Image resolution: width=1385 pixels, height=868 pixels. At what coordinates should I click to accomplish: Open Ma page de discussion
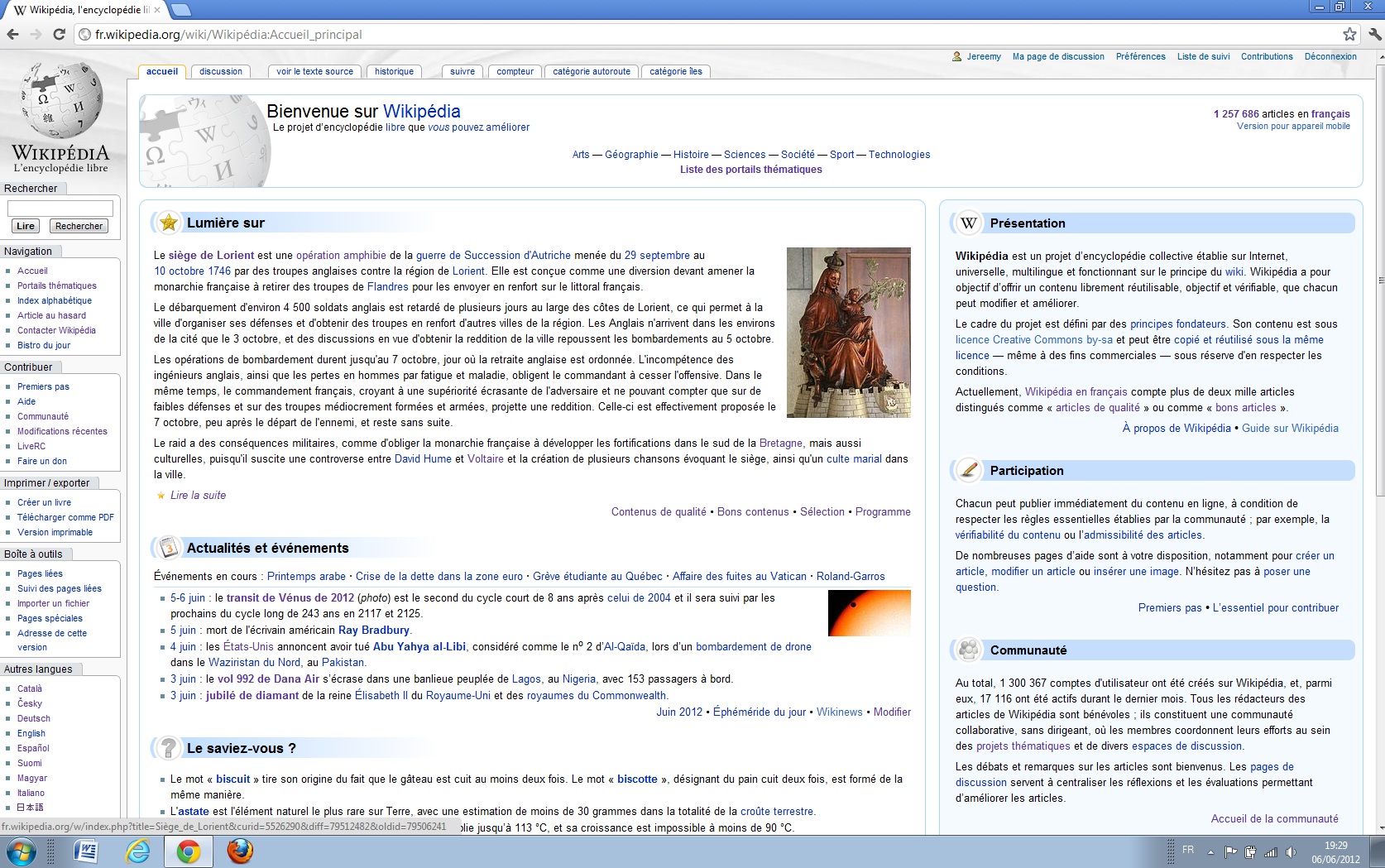[x=1058, y=56]
